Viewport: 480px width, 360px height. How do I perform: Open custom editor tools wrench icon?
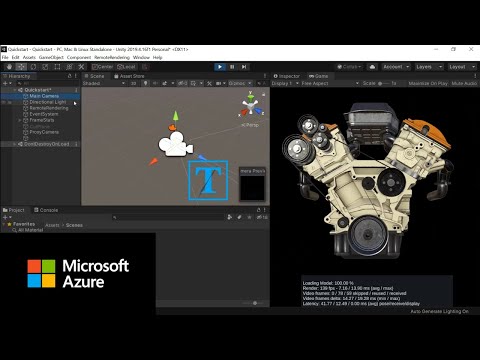pyautogui.click(x=81, y=67)
